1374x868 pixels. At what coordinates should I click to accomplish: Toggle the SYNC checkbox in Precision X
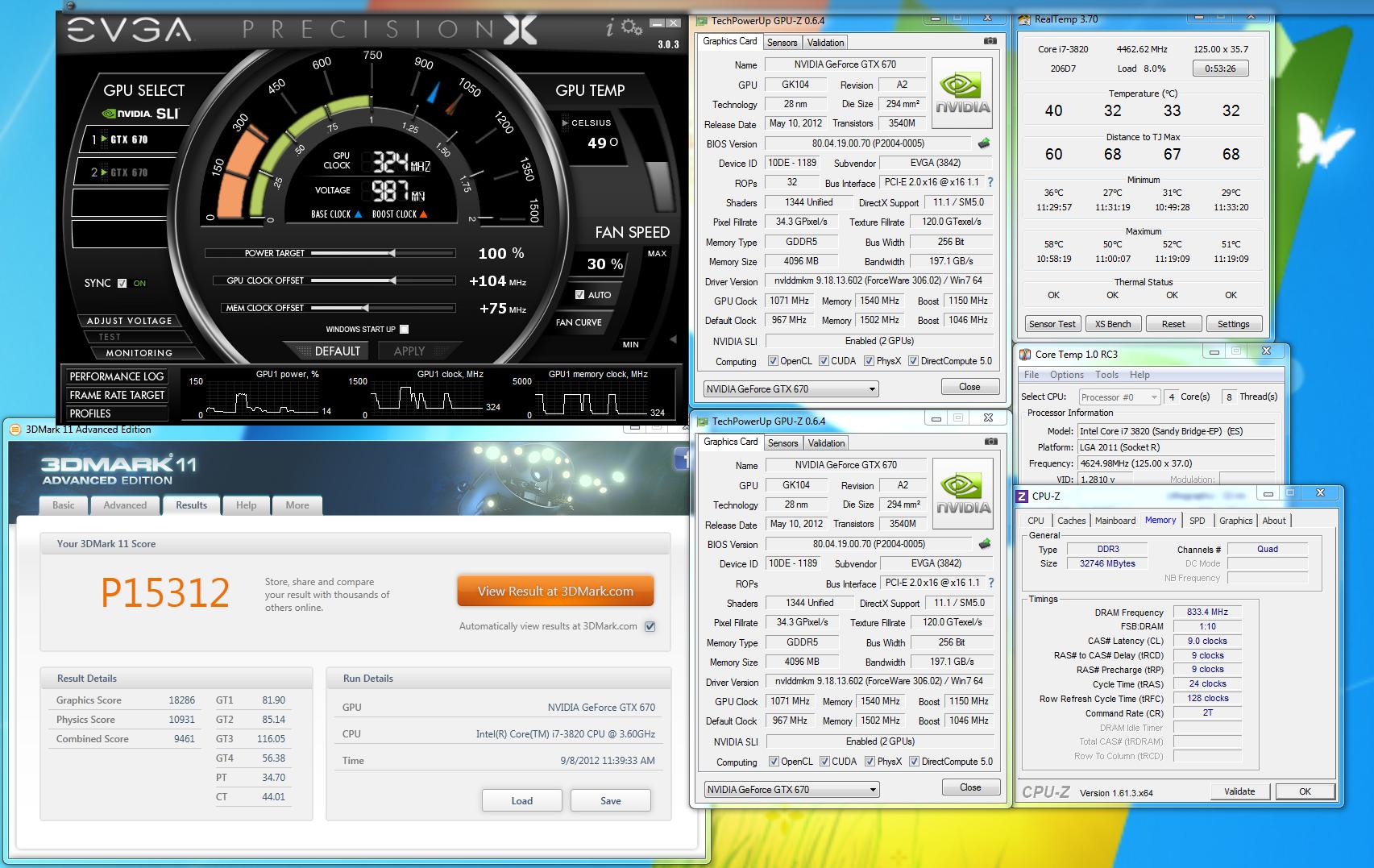122,283
